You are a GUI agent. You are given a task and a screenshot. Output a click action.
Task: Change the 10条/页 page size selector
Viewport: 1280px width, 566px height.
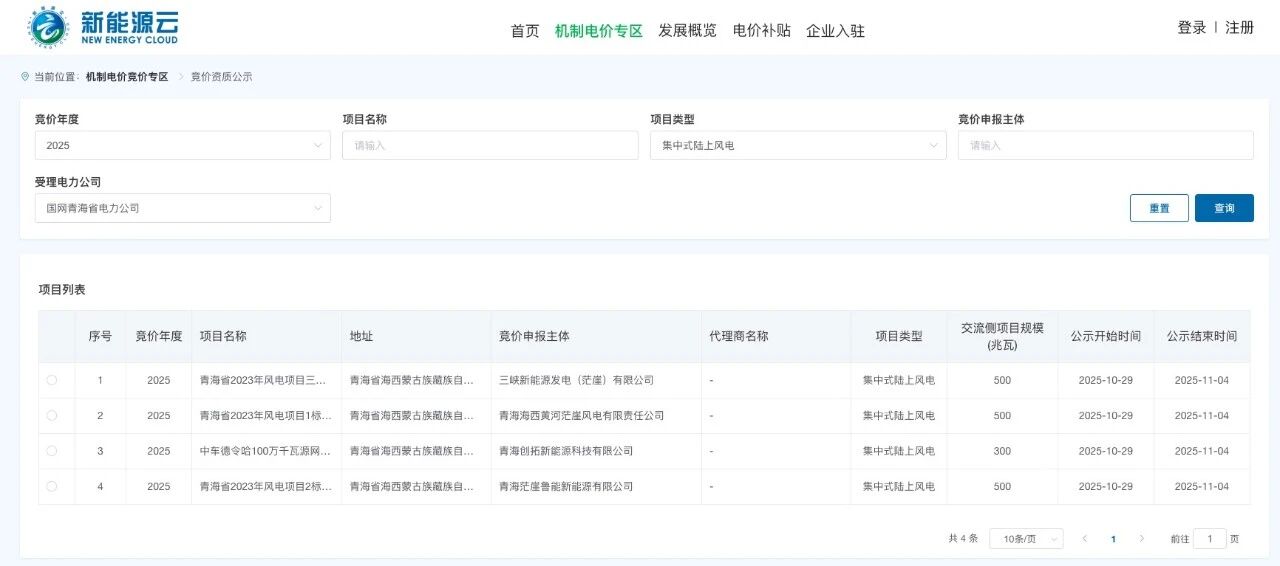pos(1026,539)
